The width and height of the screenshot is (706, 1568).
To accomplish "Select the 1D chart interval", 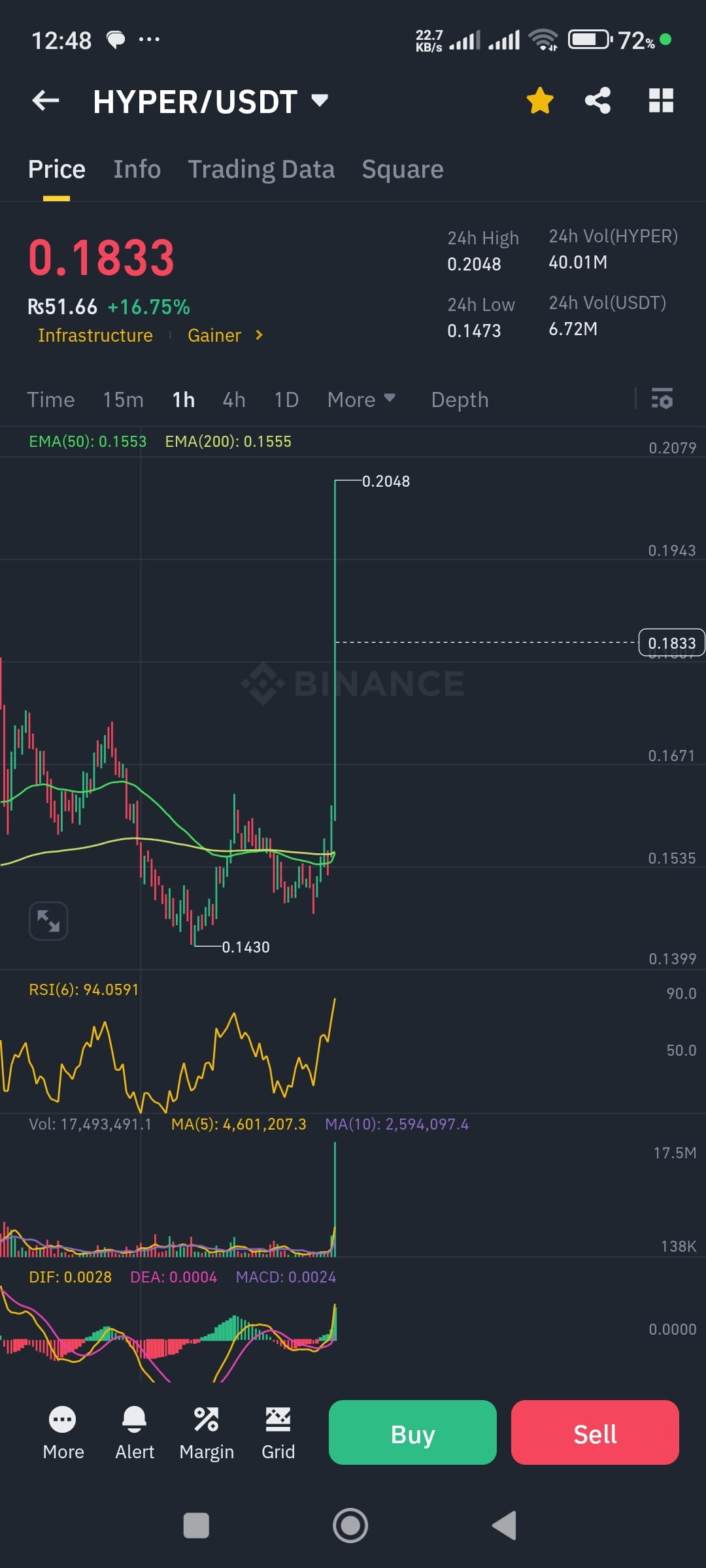I will tap(286, 400).
